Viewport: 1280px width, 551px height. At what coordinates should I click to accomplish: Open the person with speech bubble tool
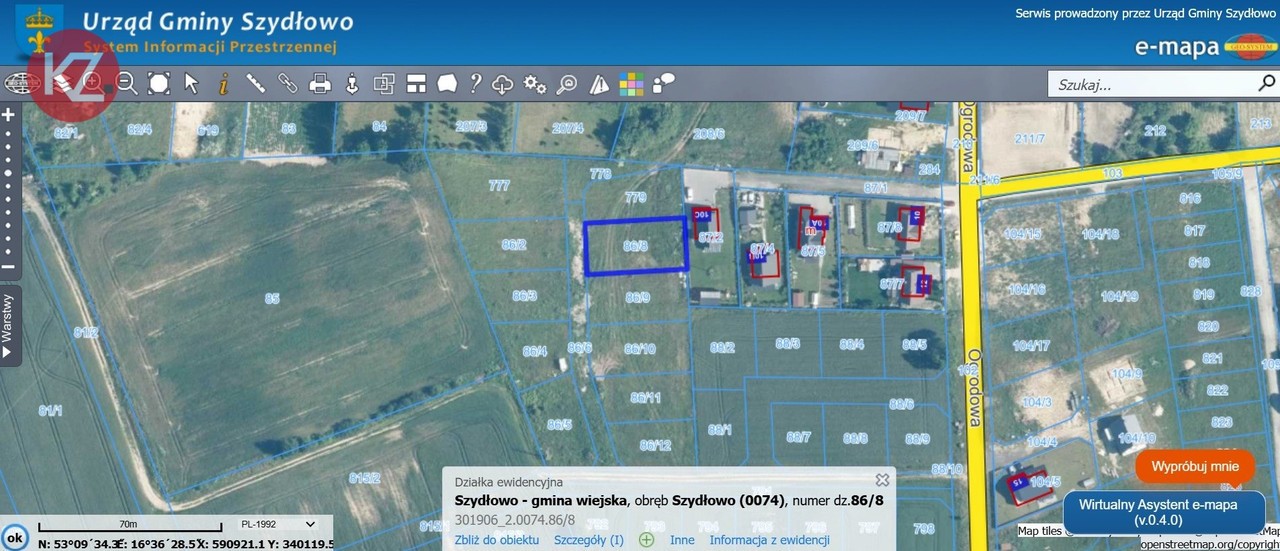pyautogui.click(x=662, y=82)
